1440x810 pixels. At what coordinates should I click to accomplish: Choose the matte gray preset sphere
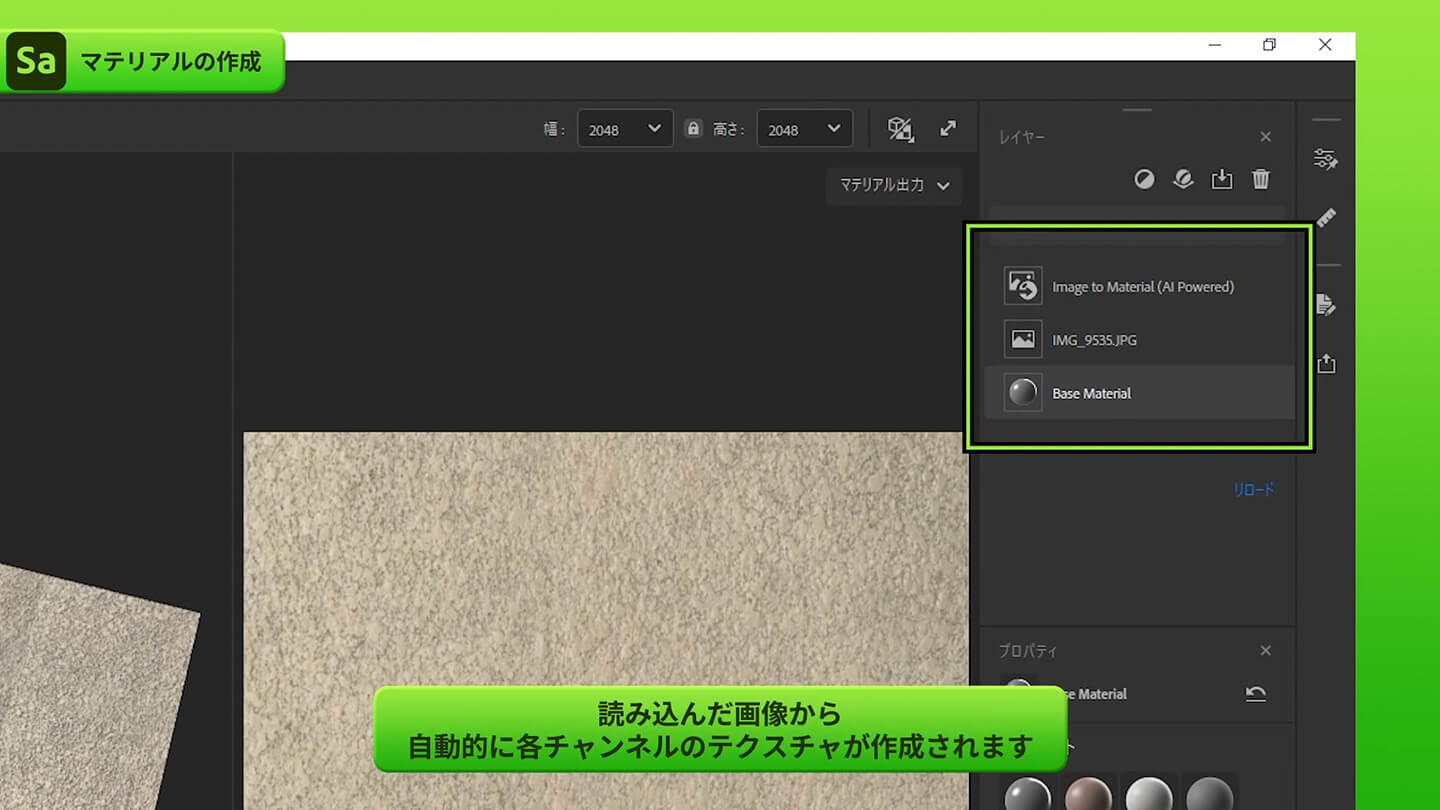(1210, 793)
